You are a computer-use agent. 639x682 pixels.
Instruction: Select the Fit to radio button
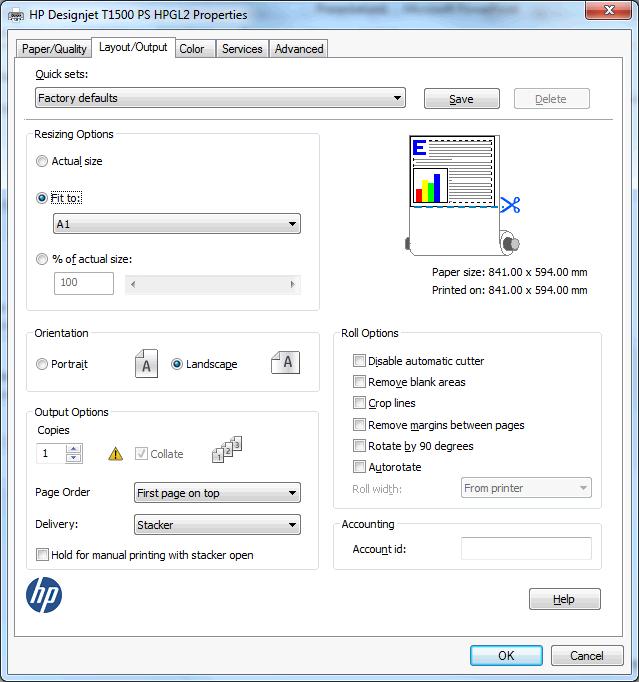point(42,198)
